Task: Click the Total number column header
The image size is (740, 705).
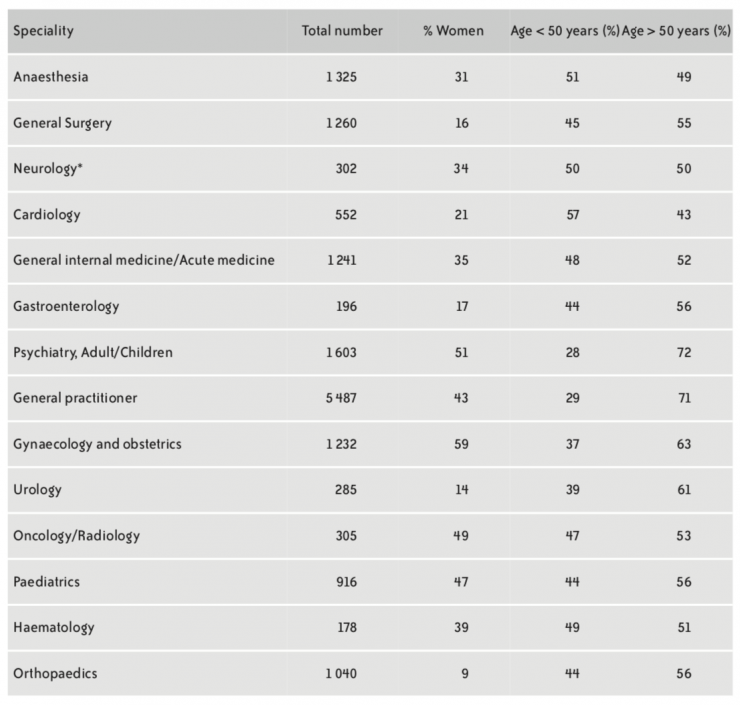Action: tap(342, 31)
